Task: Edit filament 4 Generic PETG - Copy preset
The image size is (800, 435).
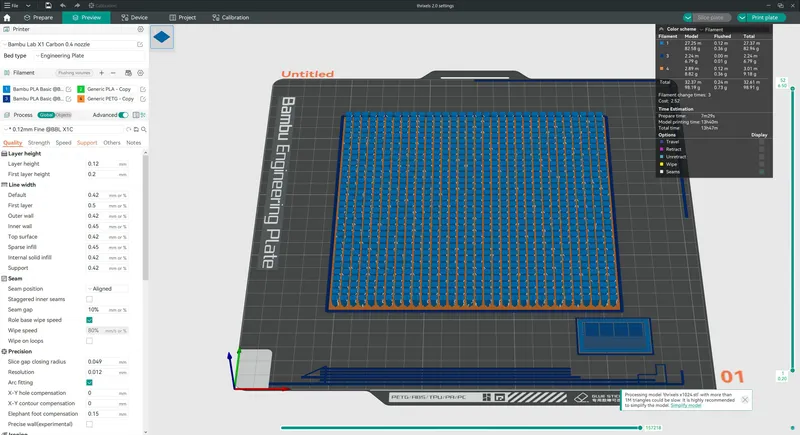Action: click(x=143, y=99)
